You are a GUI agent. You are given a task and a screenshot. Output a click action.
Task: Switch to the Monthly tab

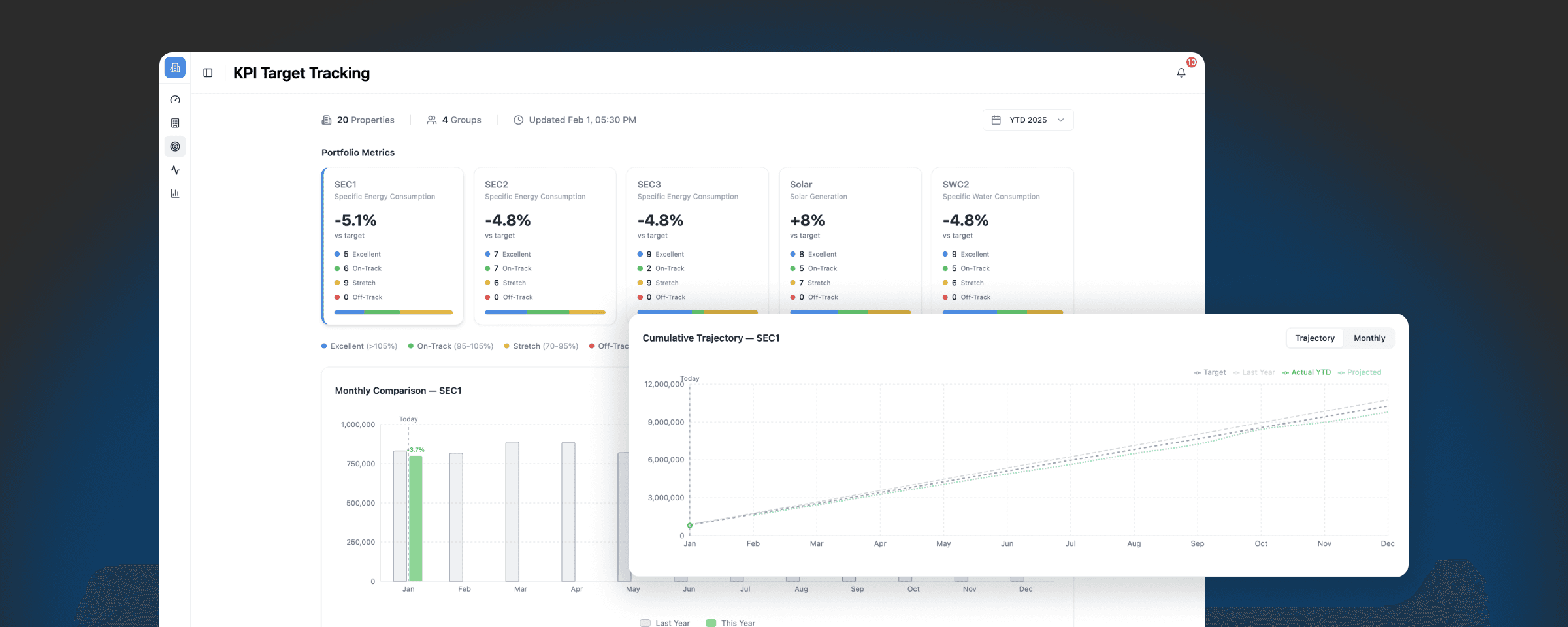[1369, 338]
